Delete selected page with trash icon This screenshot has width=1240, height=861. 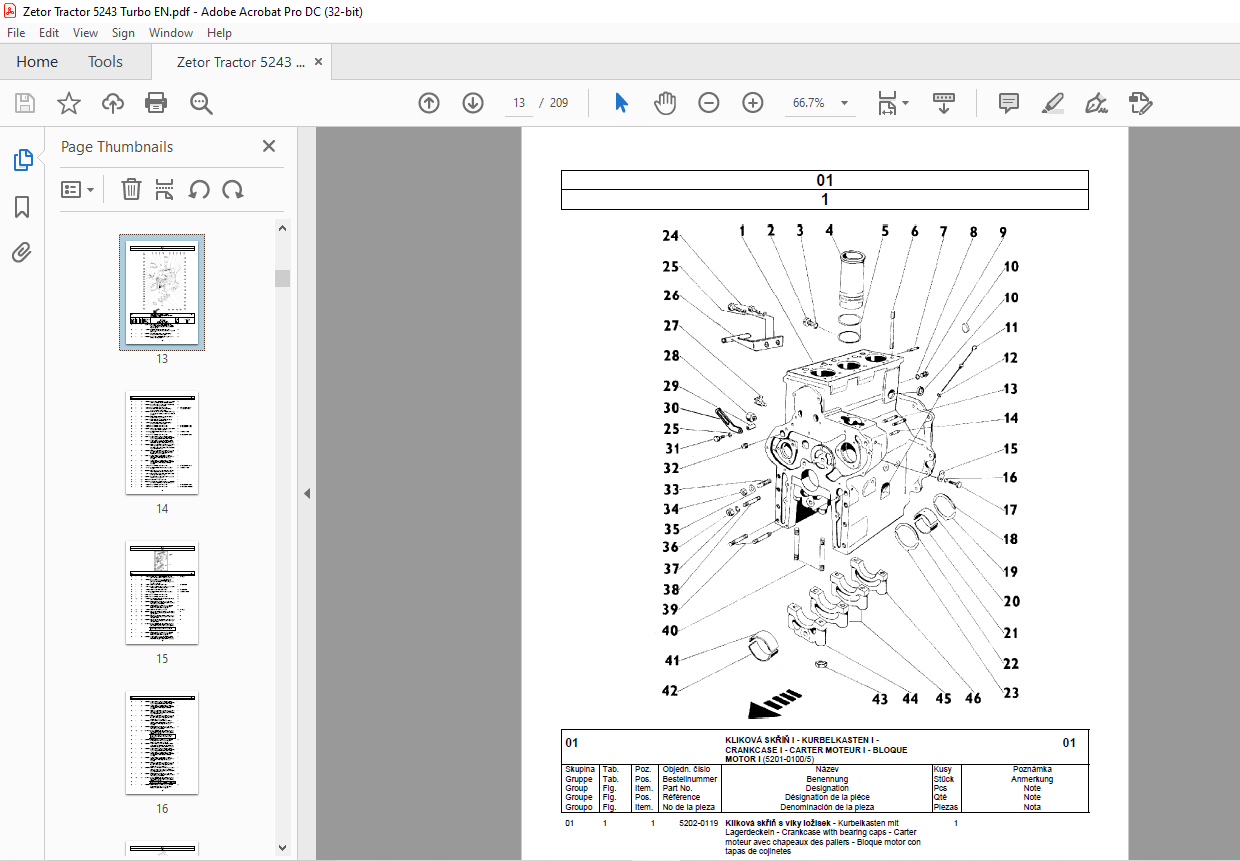tap(131, 189)
